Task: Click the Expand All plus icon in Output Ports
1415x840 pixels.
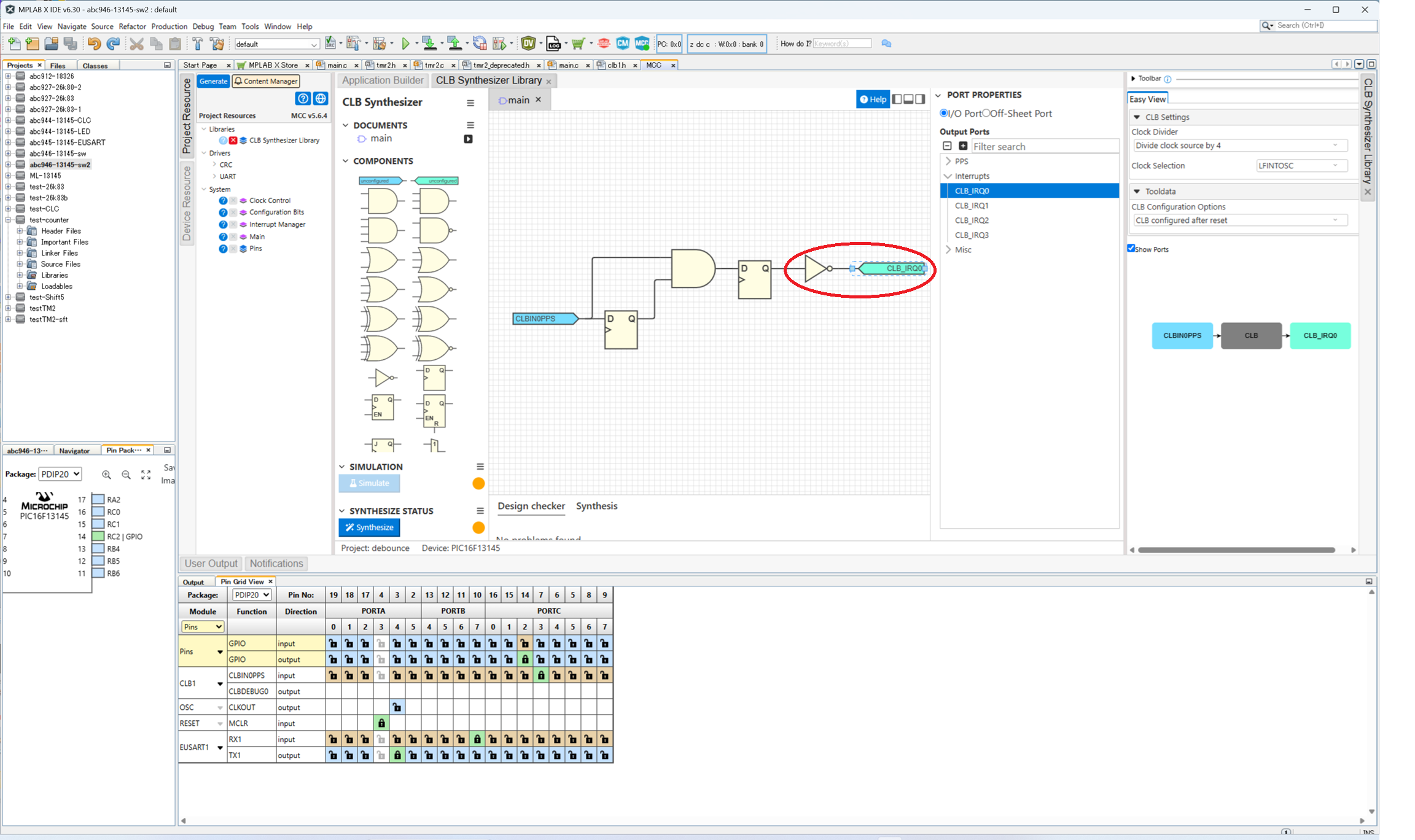Action: click(x=963, y=146)
